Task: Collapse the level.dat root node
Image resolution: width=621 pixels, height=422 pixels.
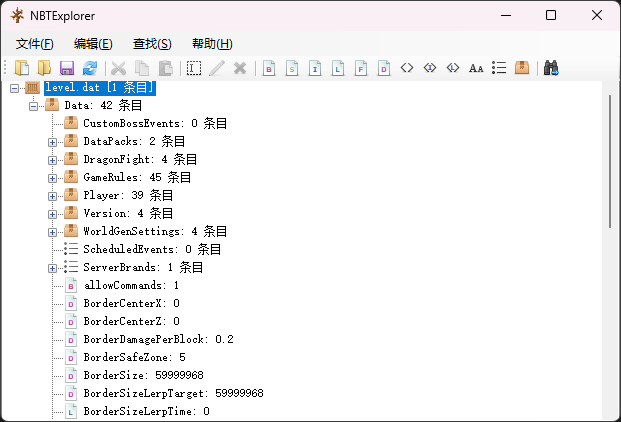Action: 14,88
